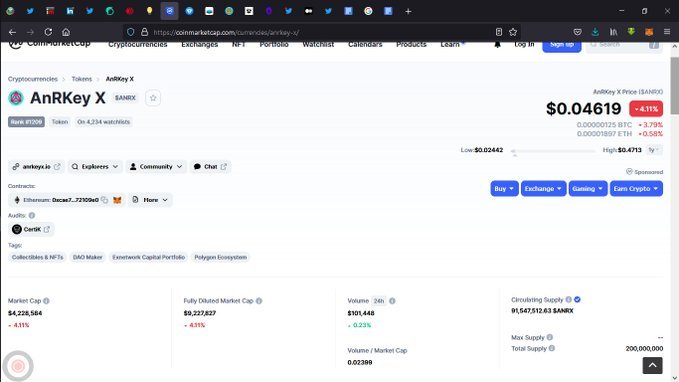Open Firefox downloads panel
The width and height of the screenshot is (679, 382).
tap(595, 32)
